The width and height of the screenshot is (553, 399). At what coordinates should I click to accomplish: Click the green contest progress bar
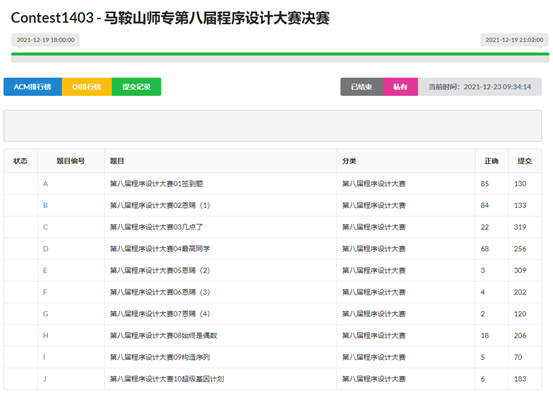280,54
